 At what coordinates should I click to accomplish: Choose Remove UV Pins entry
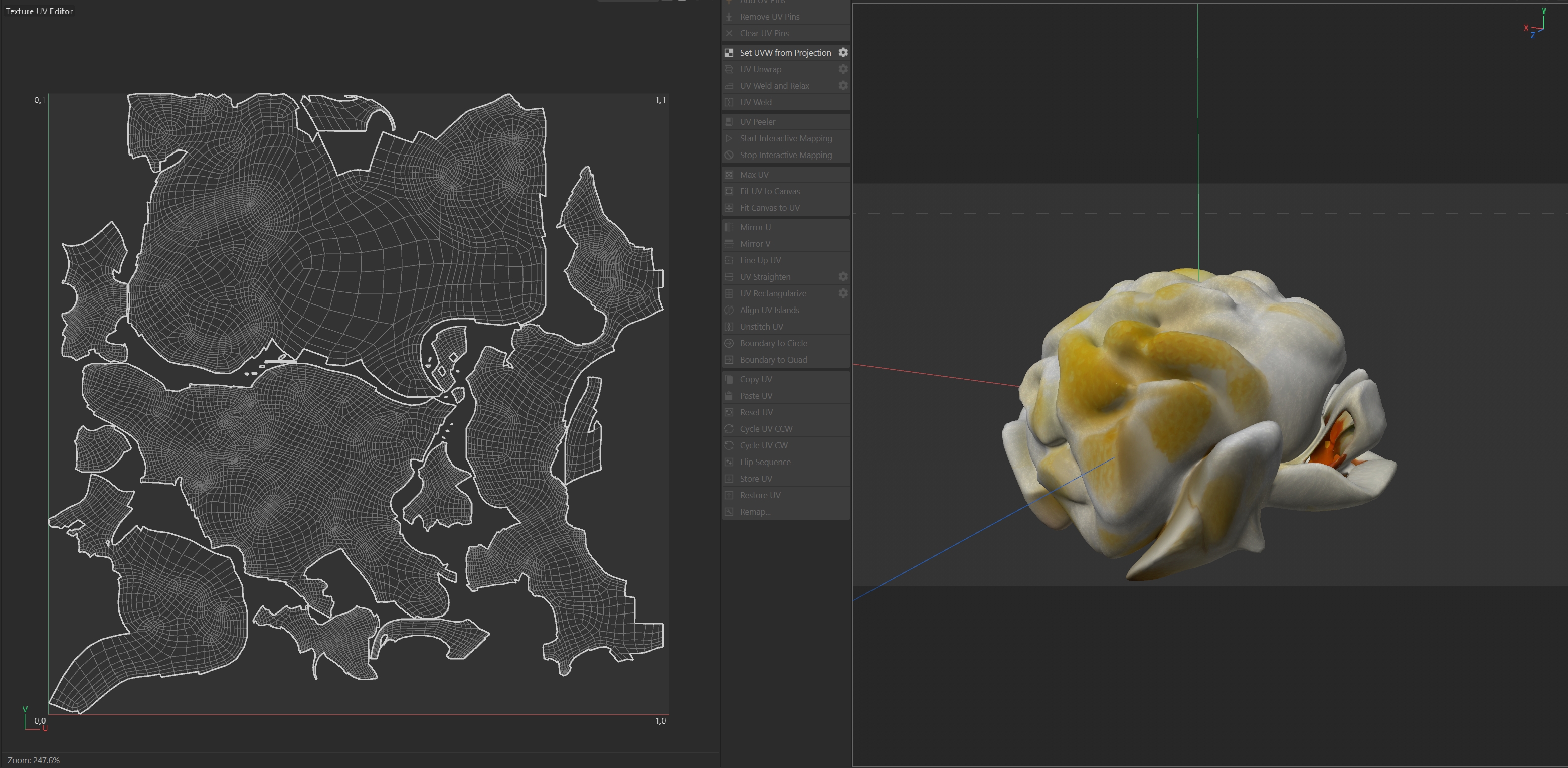769,17
